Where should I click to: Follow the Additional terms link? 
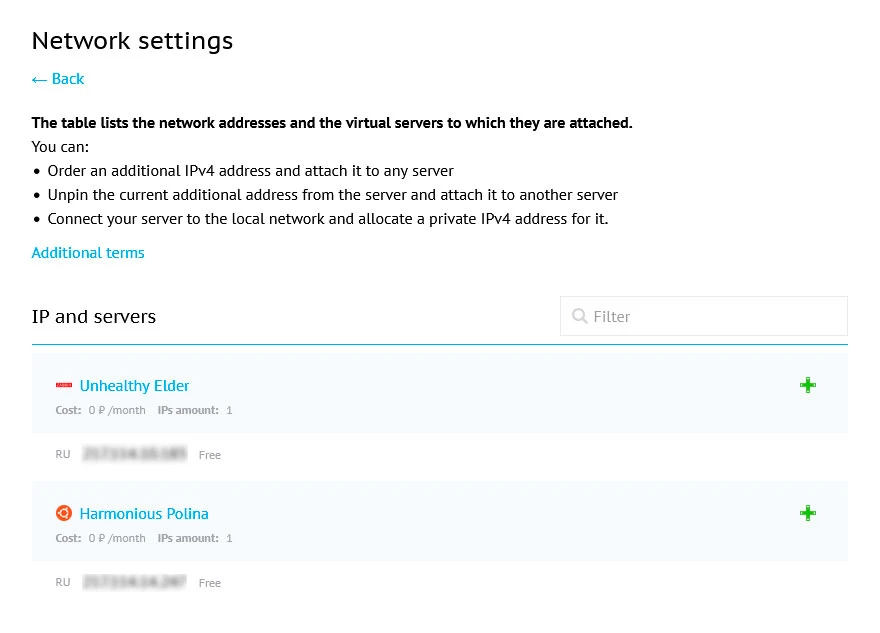(88, 252)
